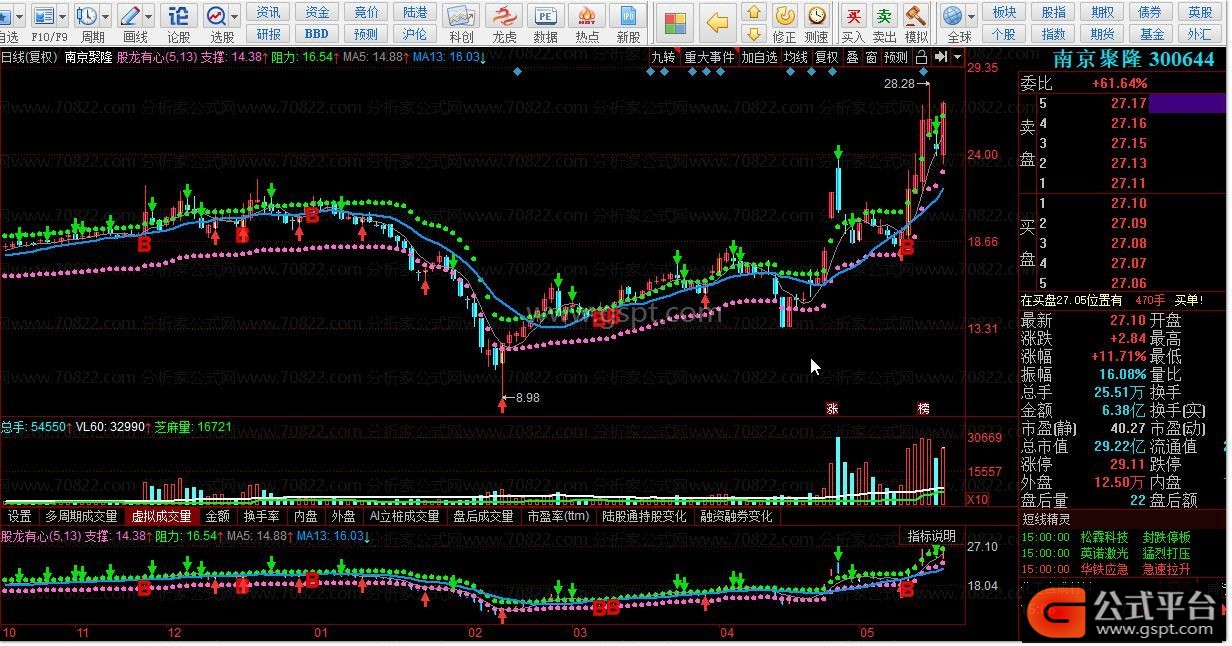Switch to the 金额 tab
This screenshot has width=1232, height=646.
(x=218, y=517)
